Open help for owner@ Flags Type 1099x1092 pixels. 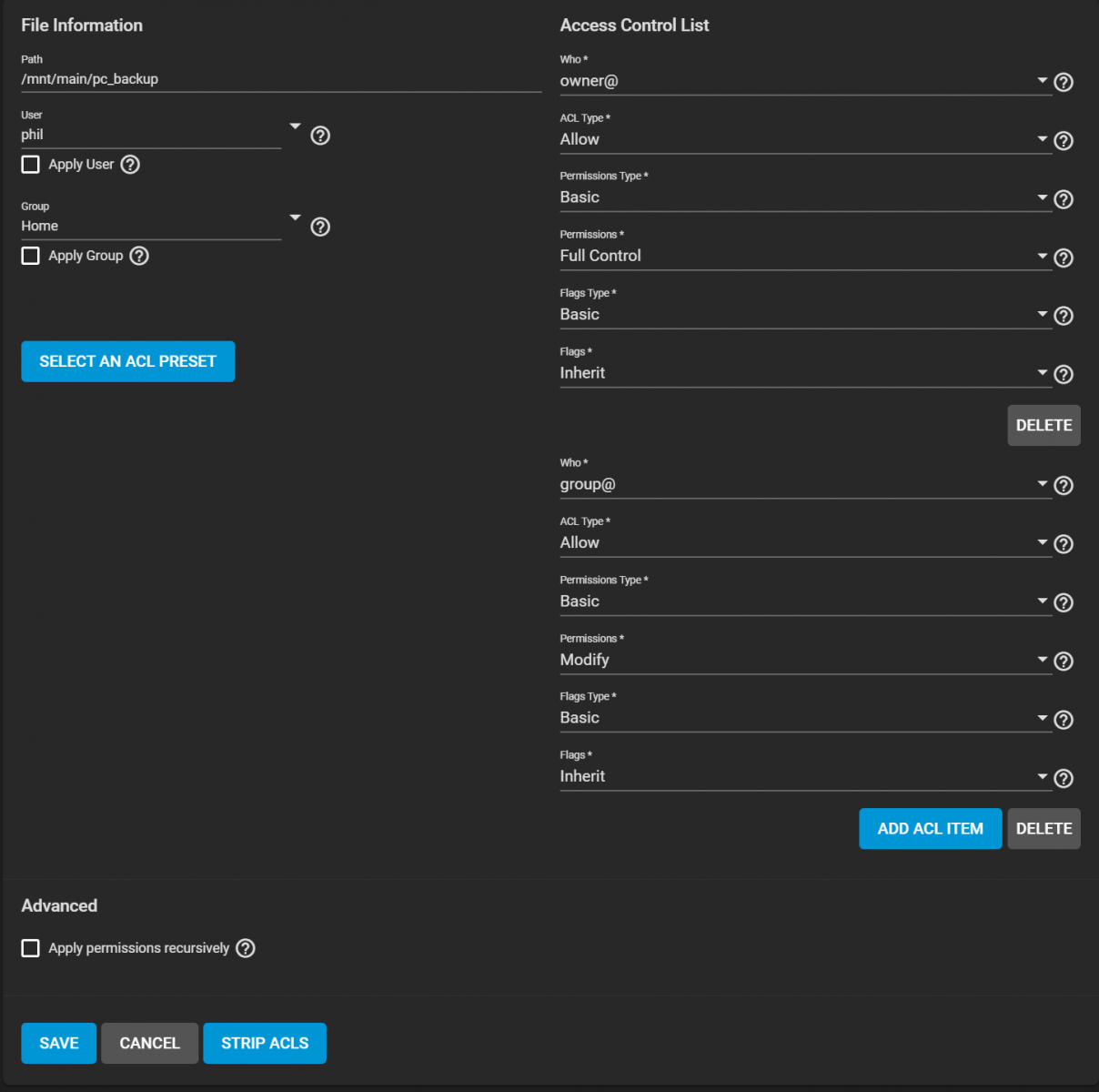point(1064,316)
